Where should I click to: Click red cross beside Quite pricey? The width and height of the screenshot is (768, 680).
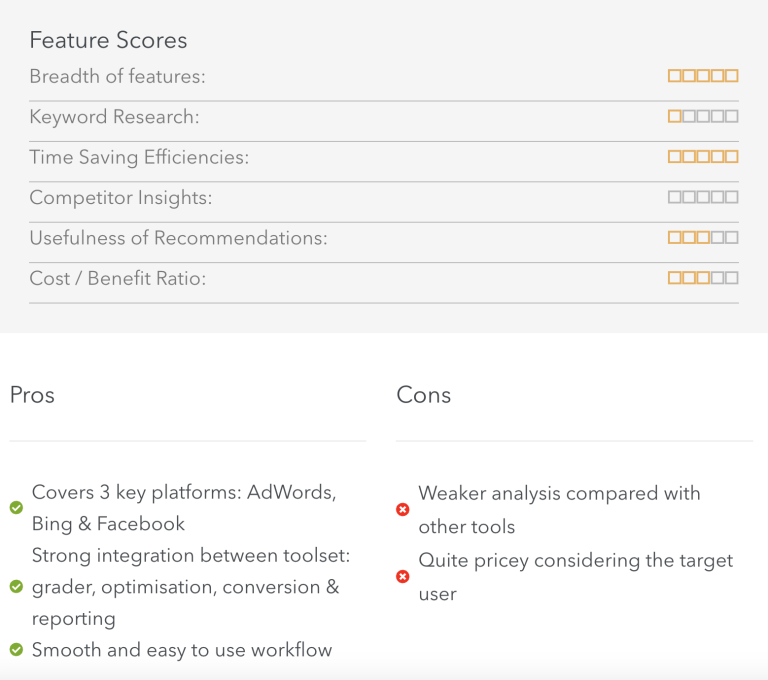click(403, 577)
